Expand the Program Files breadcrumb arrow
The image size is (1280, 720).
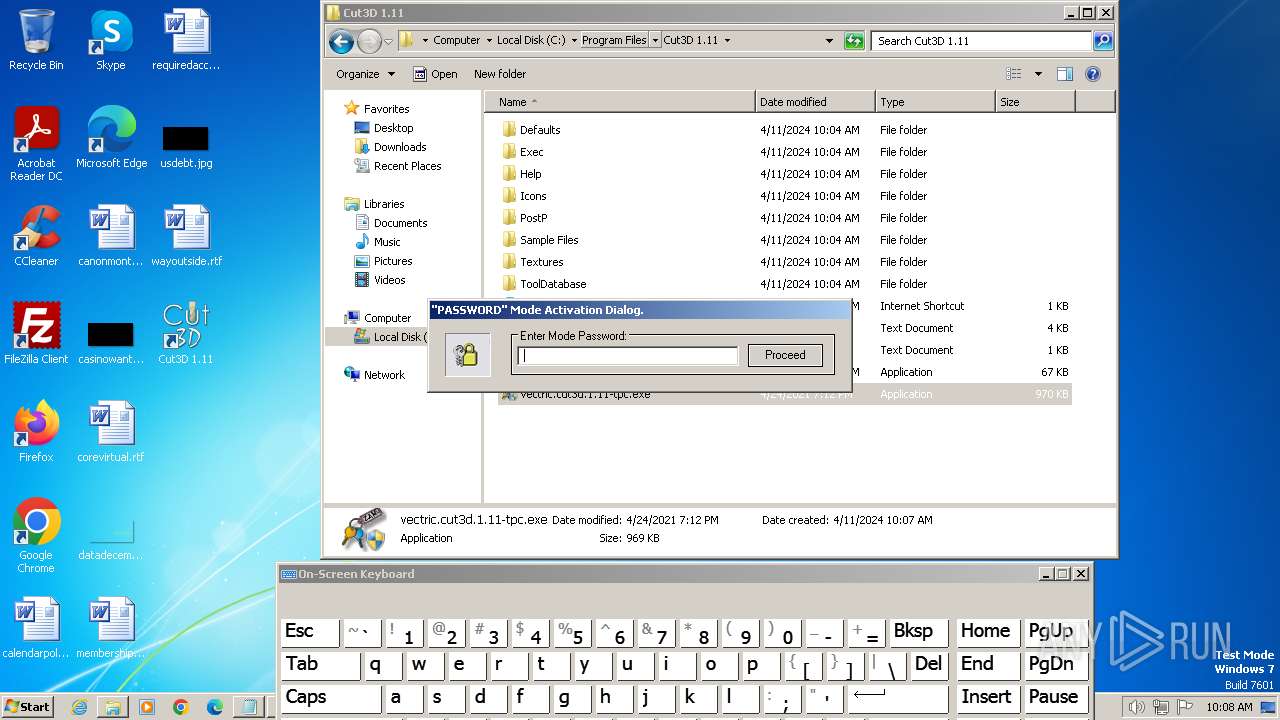(x=655, y=41)
